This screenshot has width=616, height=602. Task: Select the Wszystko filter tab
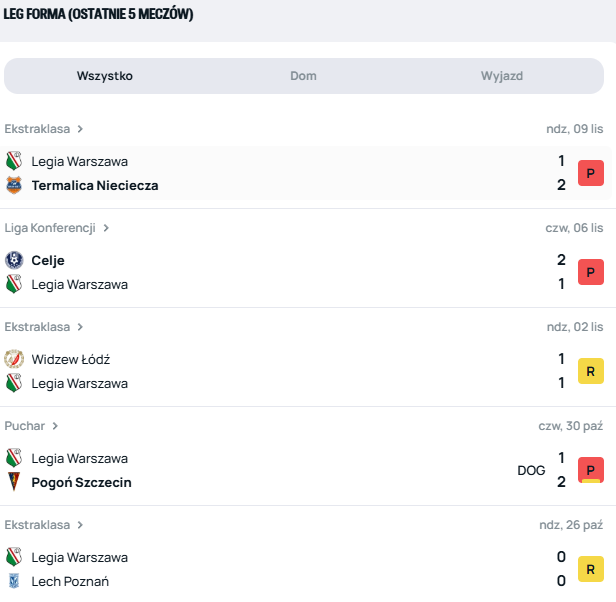(105, 76)
